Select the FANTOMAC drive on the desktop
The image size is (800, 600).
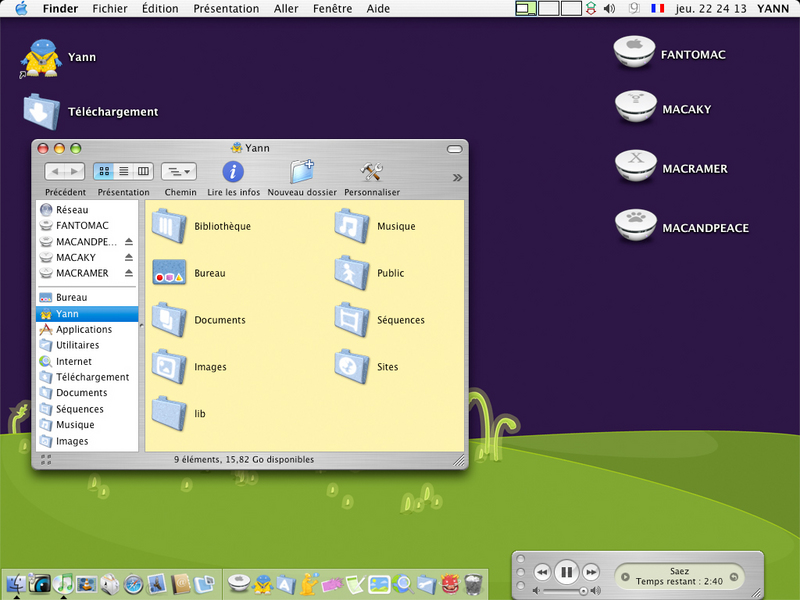(634, 52)
